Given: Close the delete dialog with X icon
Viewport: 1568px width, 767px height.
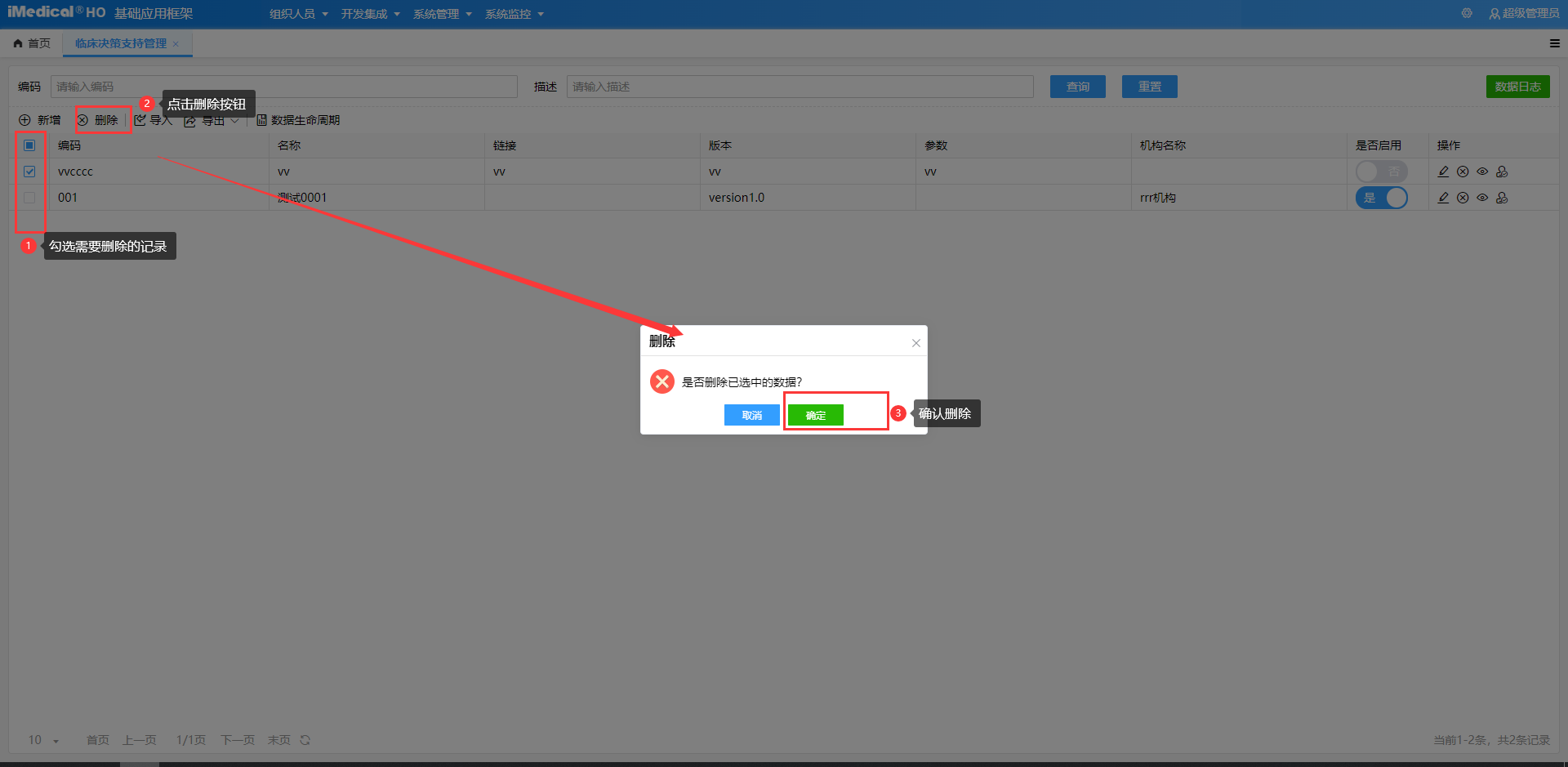Looking at the screenshot, I should [916, 343].
